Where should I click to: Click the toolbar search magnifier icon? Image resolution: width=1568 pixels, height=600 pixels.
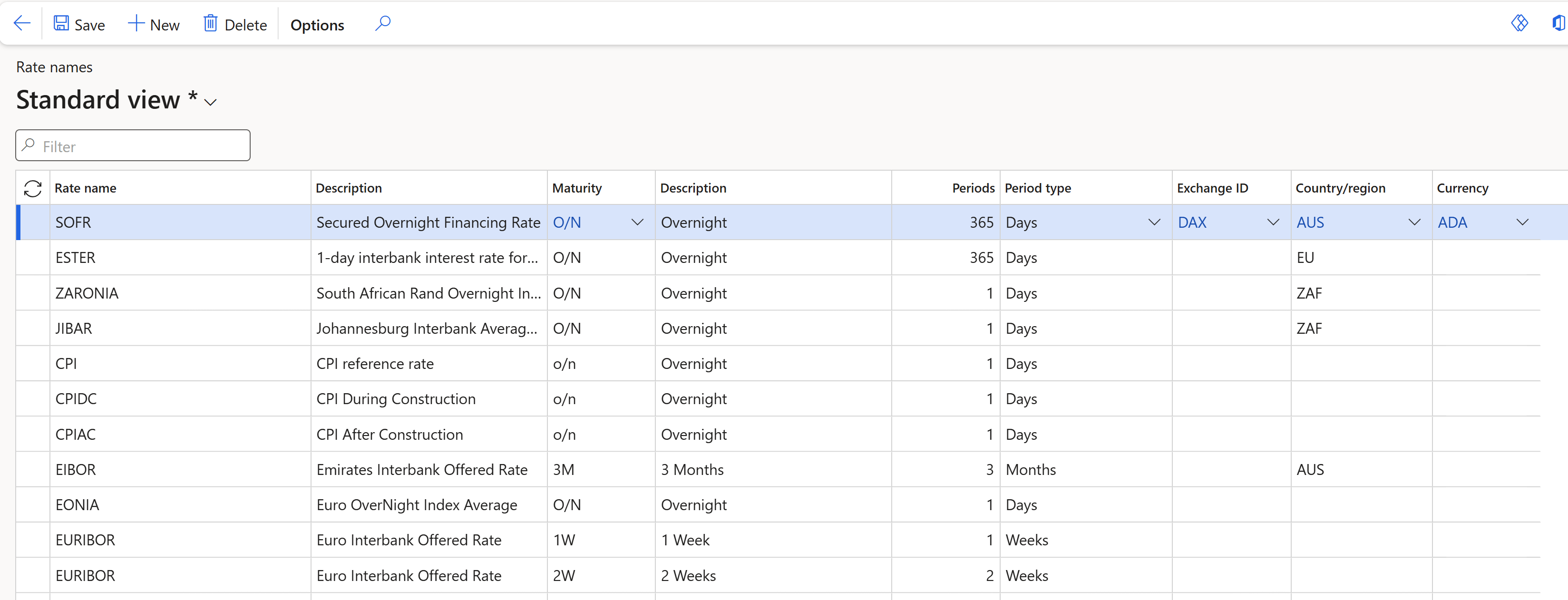tap(382, 24)
